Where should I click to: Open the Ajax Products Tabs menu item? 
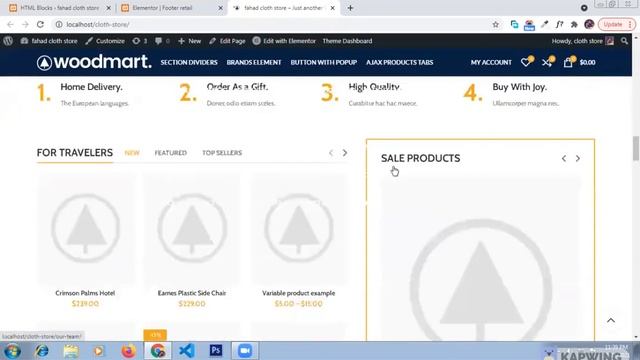coord(400,62)
